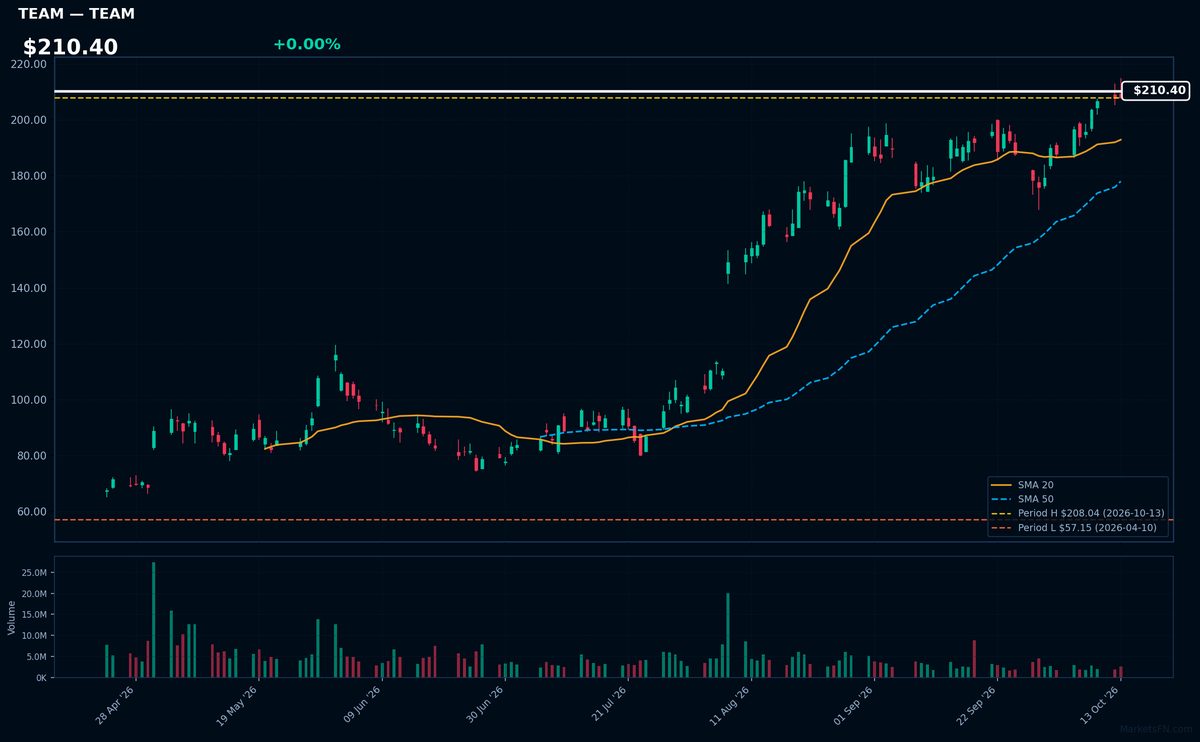Click the large $210.40 price header
Screen dimensions: 1200x742
(x=70, y=47)
